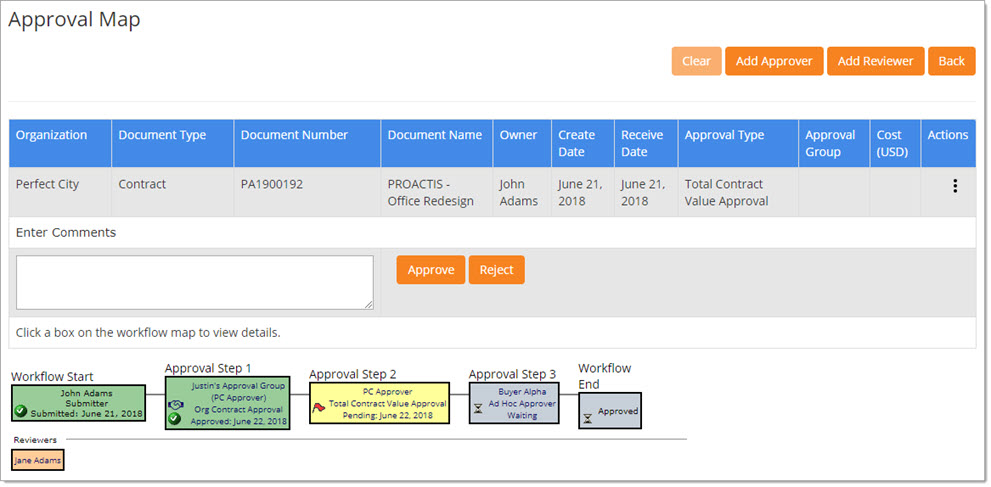Click red flag icon in Approval Step 2
The height and width of the screenshot is (487, 991).
click(319, 407)
